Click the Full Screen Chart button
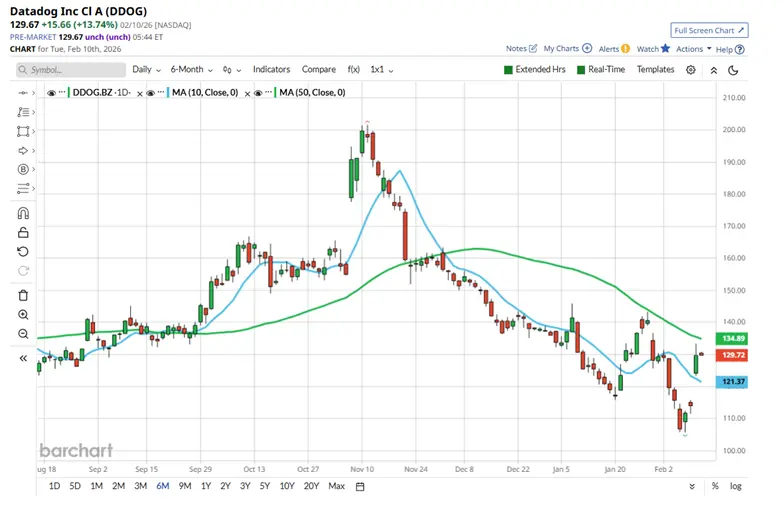The image size is (781, 513). click(x=709, y=31)
